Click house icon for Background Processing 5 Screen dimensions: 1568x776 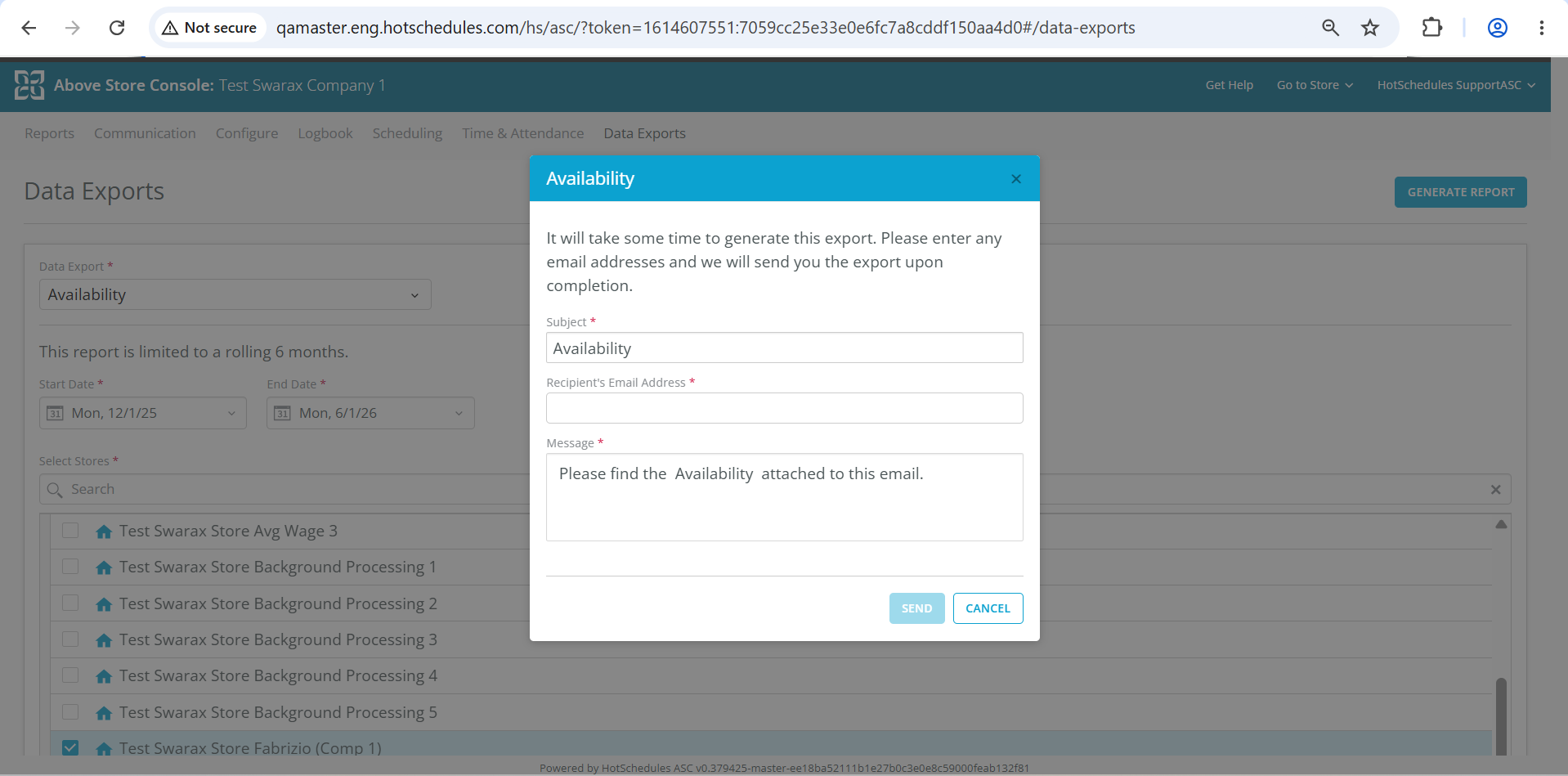pos(104,713)
